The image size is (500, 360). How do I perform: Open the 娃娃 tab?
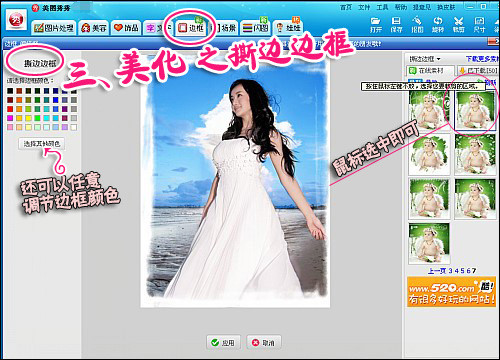pyautogui.click(x=288, y=28)
